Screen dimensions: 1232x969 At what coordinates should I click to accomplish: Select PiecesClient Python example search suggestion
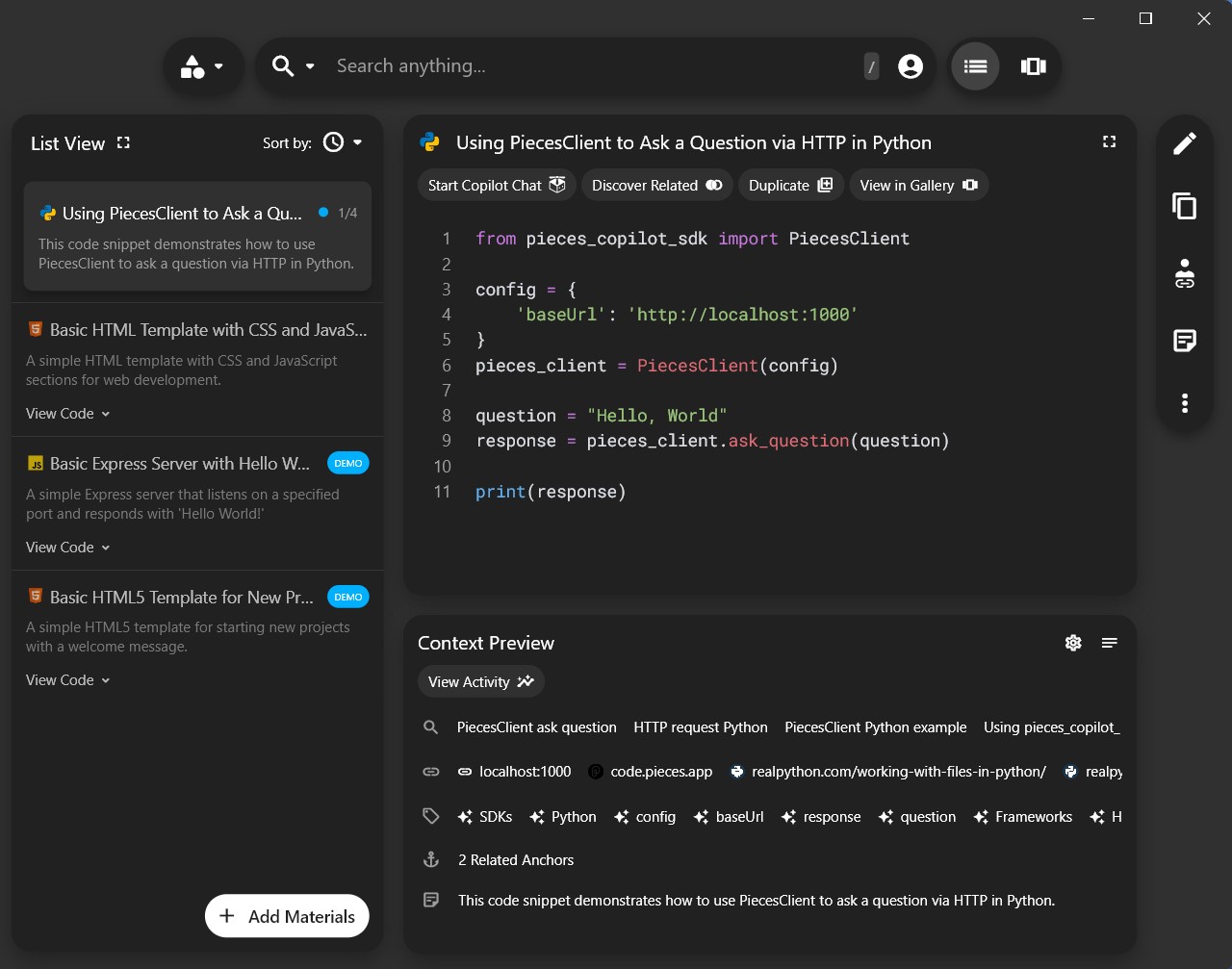876,727
